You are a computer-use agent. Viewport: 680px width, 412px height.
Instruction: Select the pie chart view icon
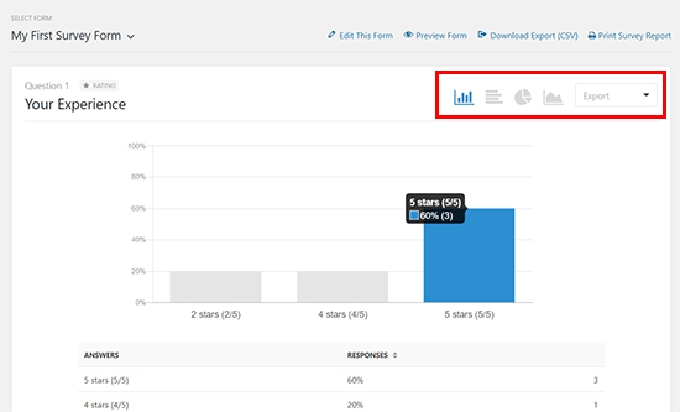coord(522,97)
